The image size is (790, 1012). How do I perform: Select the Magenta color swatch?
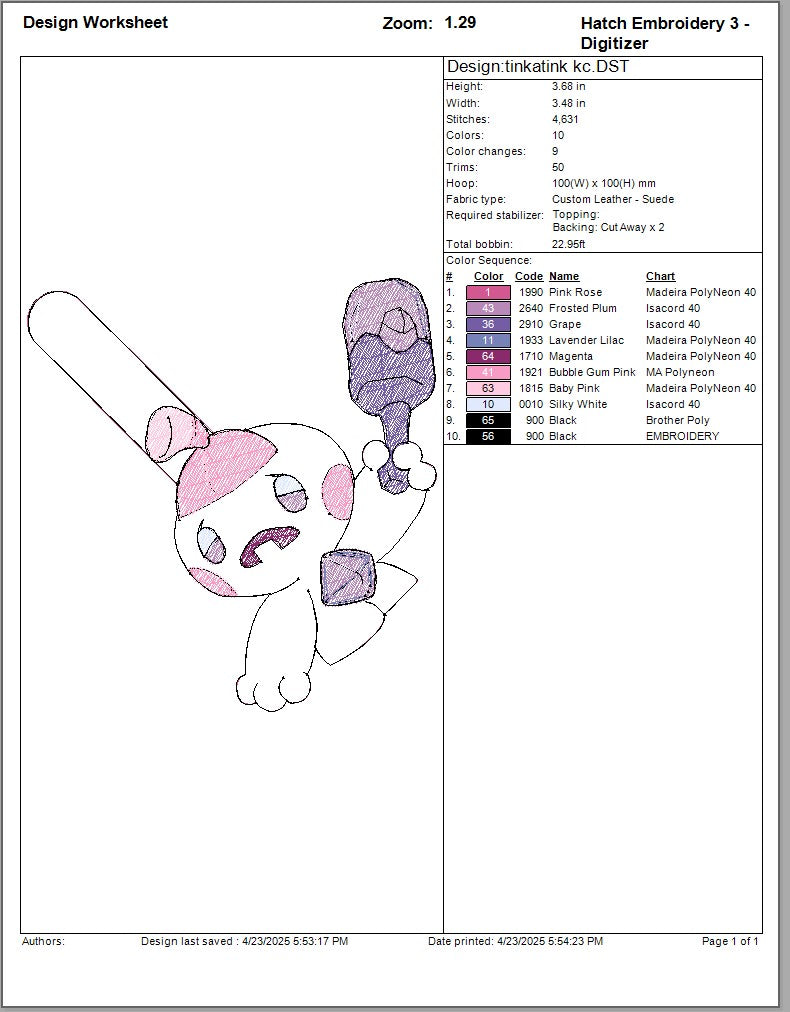[488, 356]
